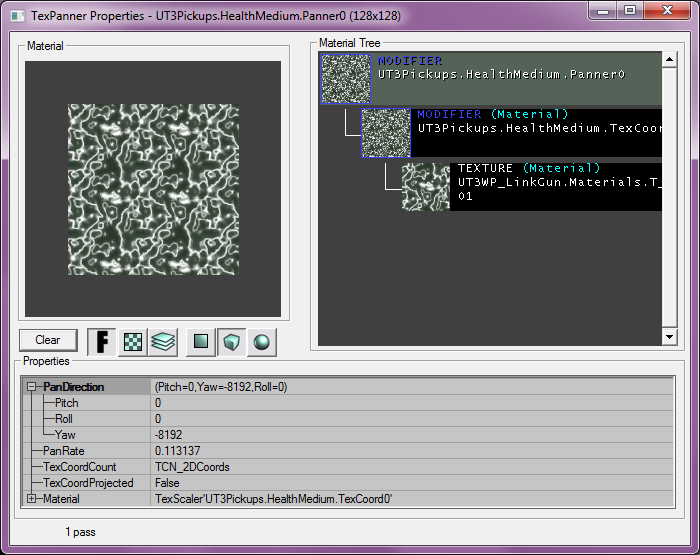The height and width of the screenshot is (555, 700).
Task: Expand the Material property row
Action: (32, 498)
